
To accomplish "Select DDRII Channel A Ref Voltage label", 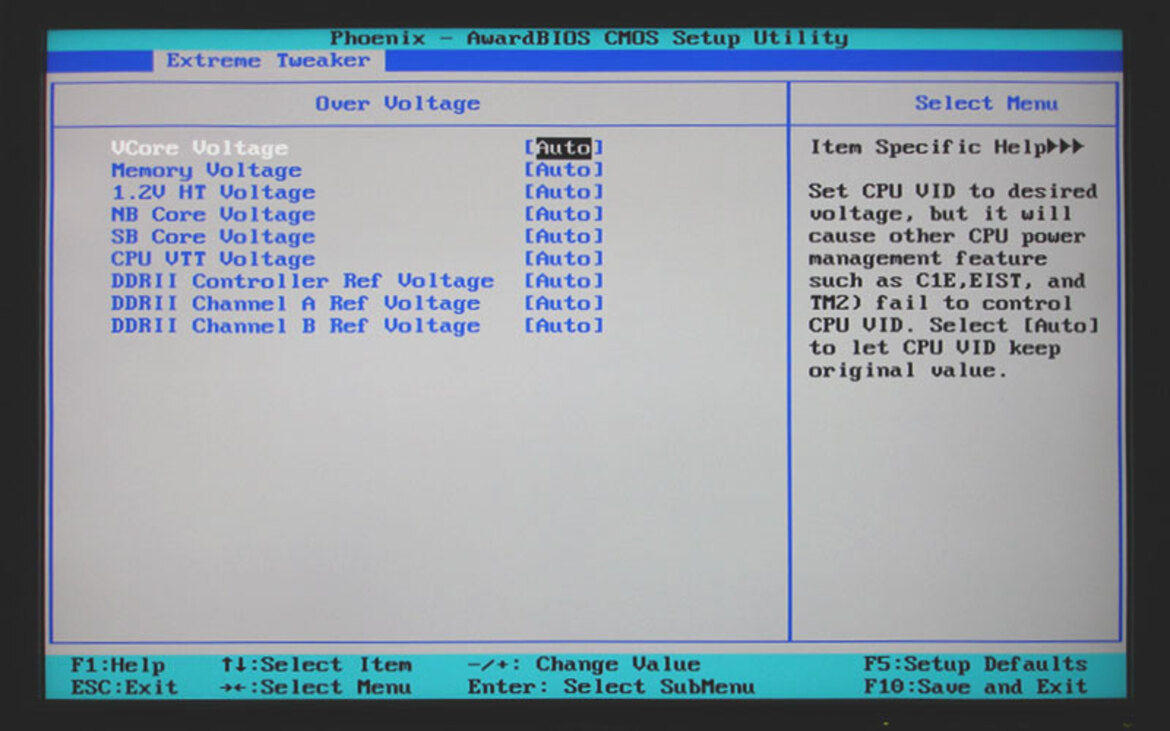I will point(295,304).
